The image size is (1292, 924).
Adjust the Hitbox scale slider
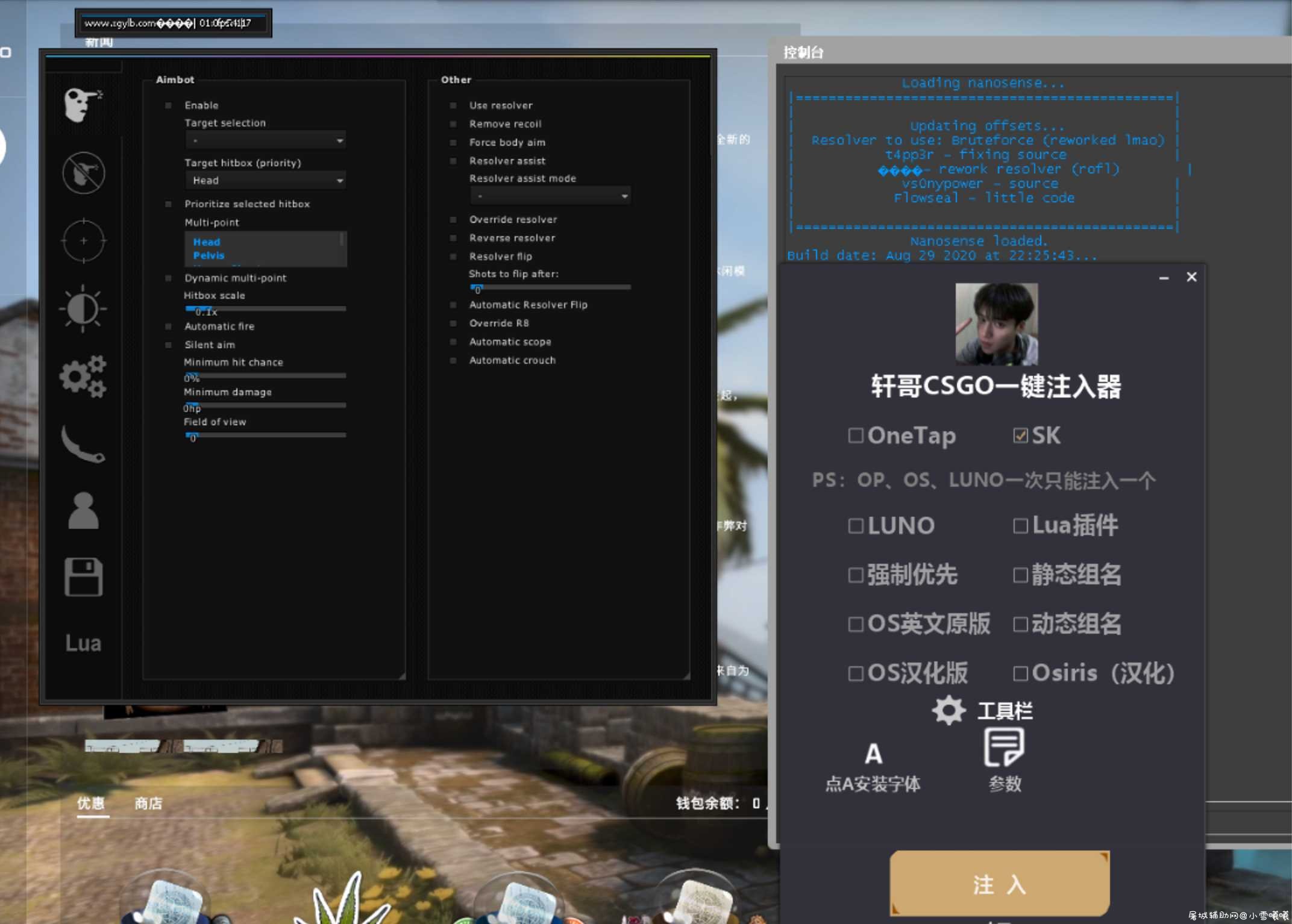pyautogui.click(x=266, y=308)
